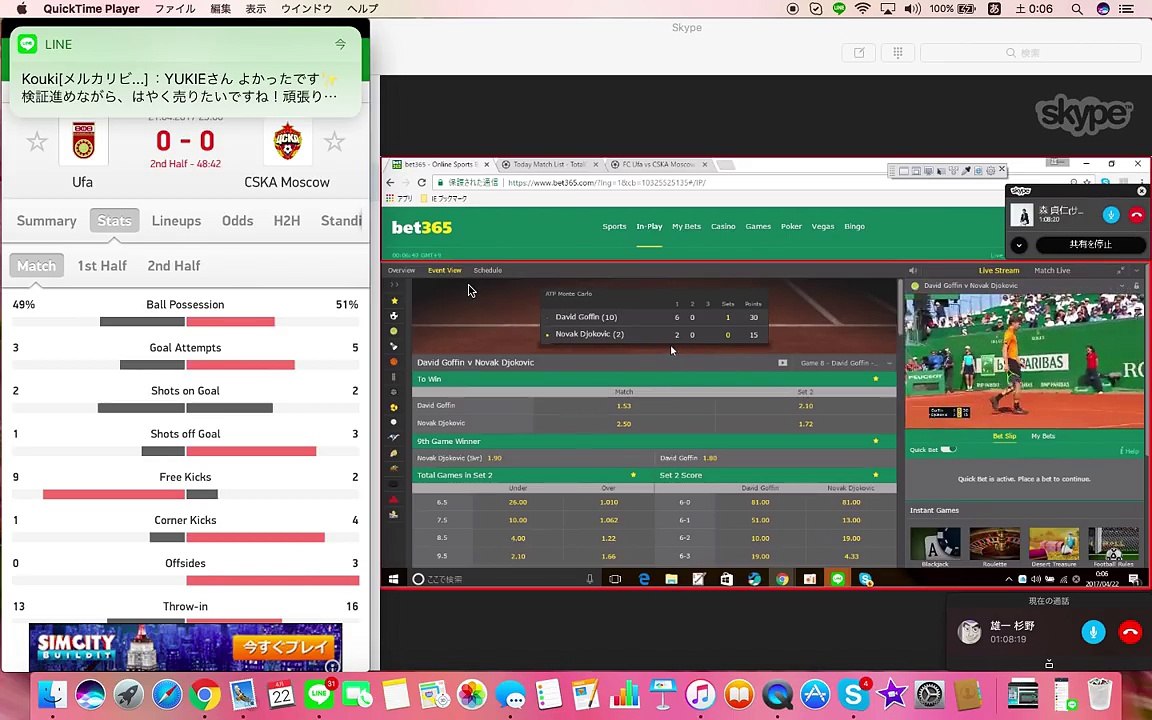Open Chrome on the Windows taskbar
Image resolution: width=1152 pixels, height=720 pixels.
pyautogui.click(x=782, y=579)
